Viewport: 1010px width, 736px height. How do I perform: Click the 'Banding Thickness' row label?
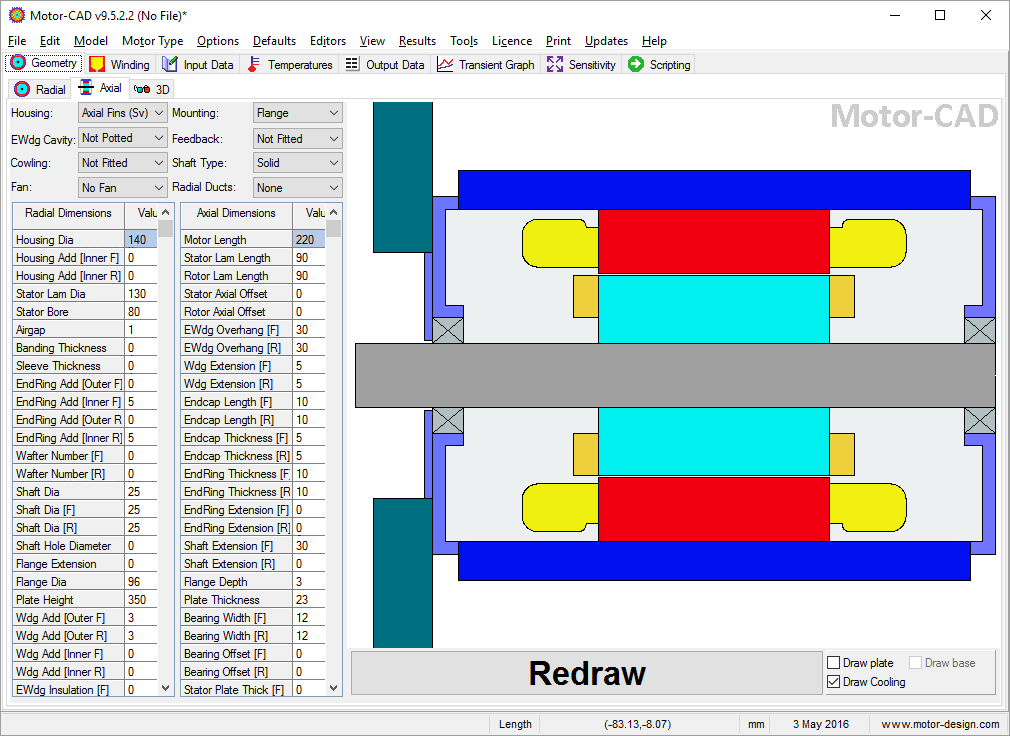tap(61, 348)
